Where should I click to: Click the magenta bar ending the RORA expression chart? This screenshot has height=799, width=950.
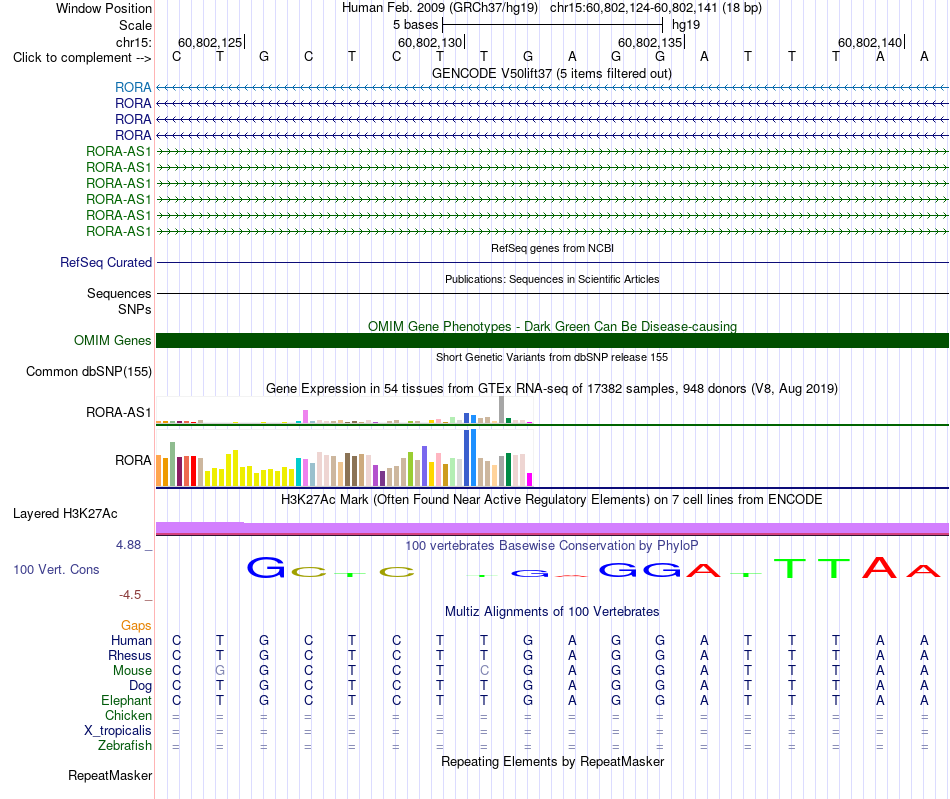(x=529, y=479)
